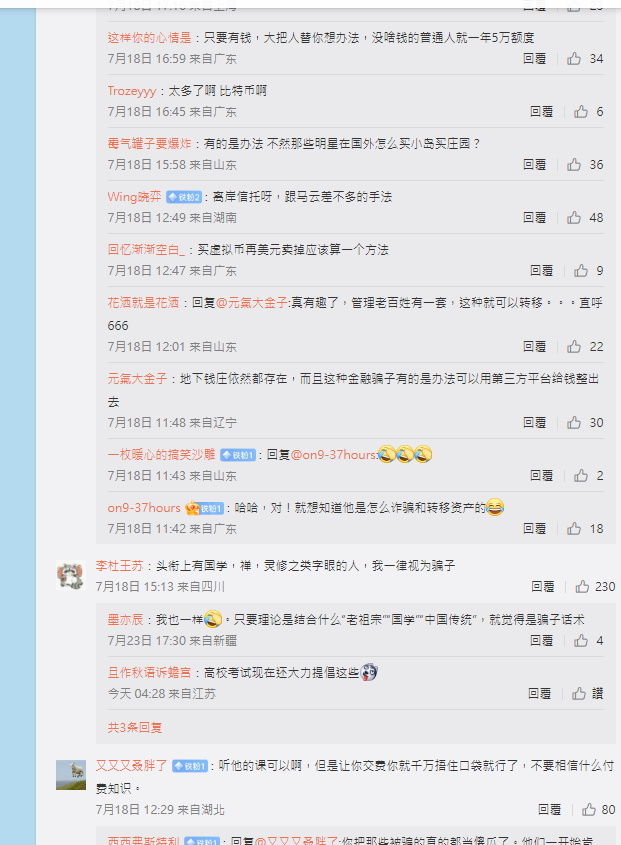
Task: Click 铁粉1 badge next to 一枚暖心的搞笑沙雕
Action: [238, 455]
